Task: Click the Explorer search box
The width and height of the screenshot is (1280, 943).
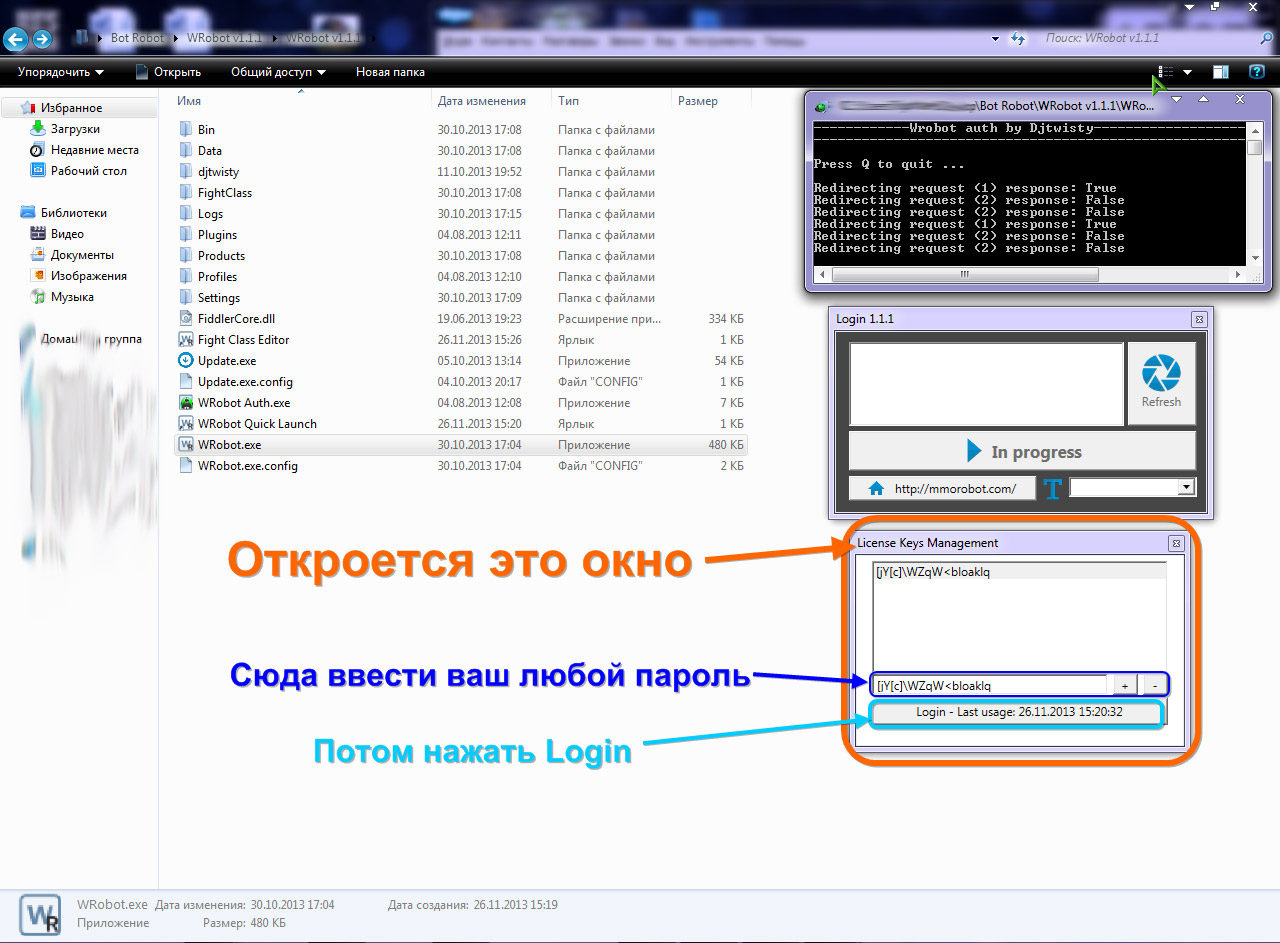Action: 1148,38
